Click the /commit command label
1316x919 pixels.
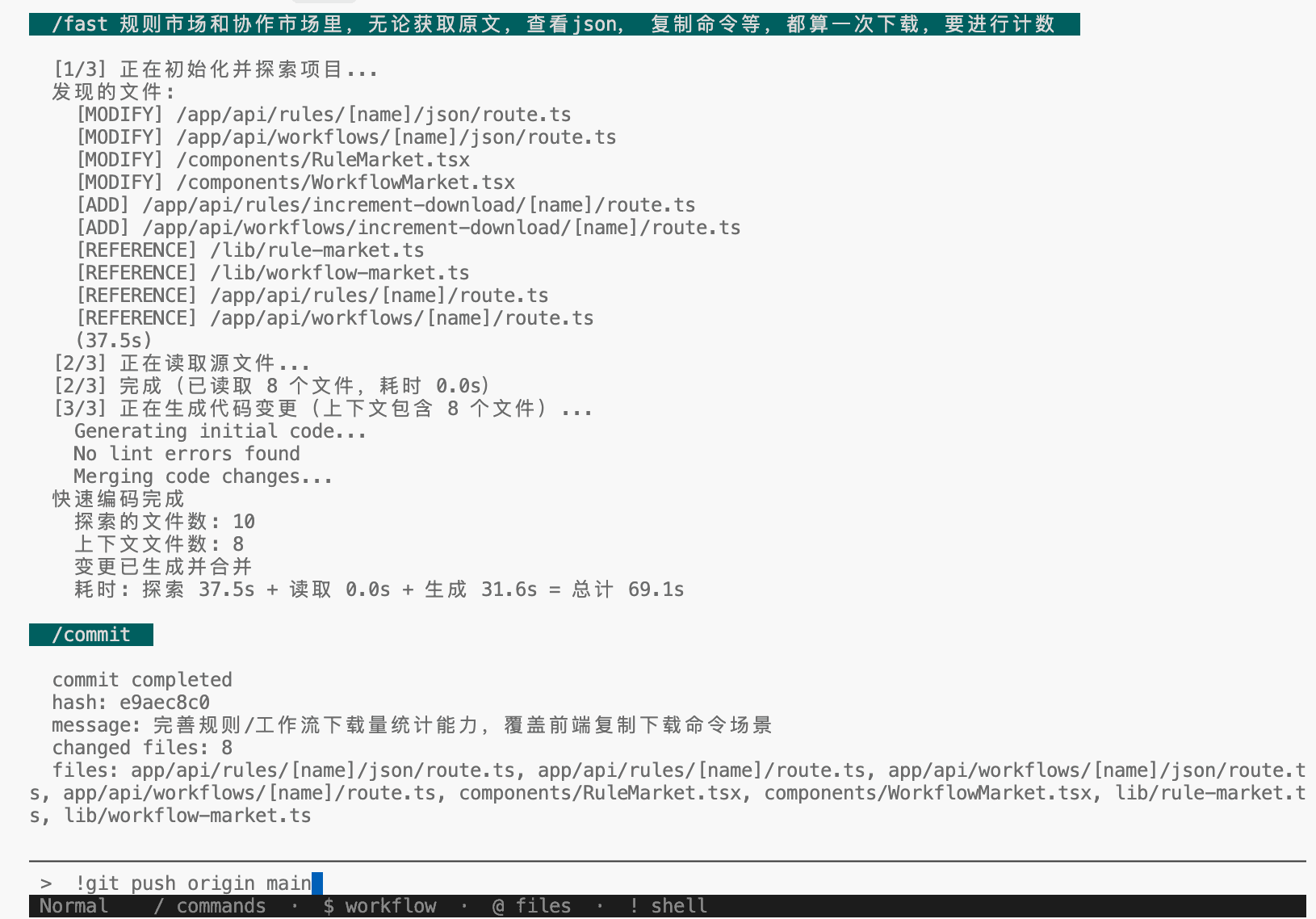(91, 635)
